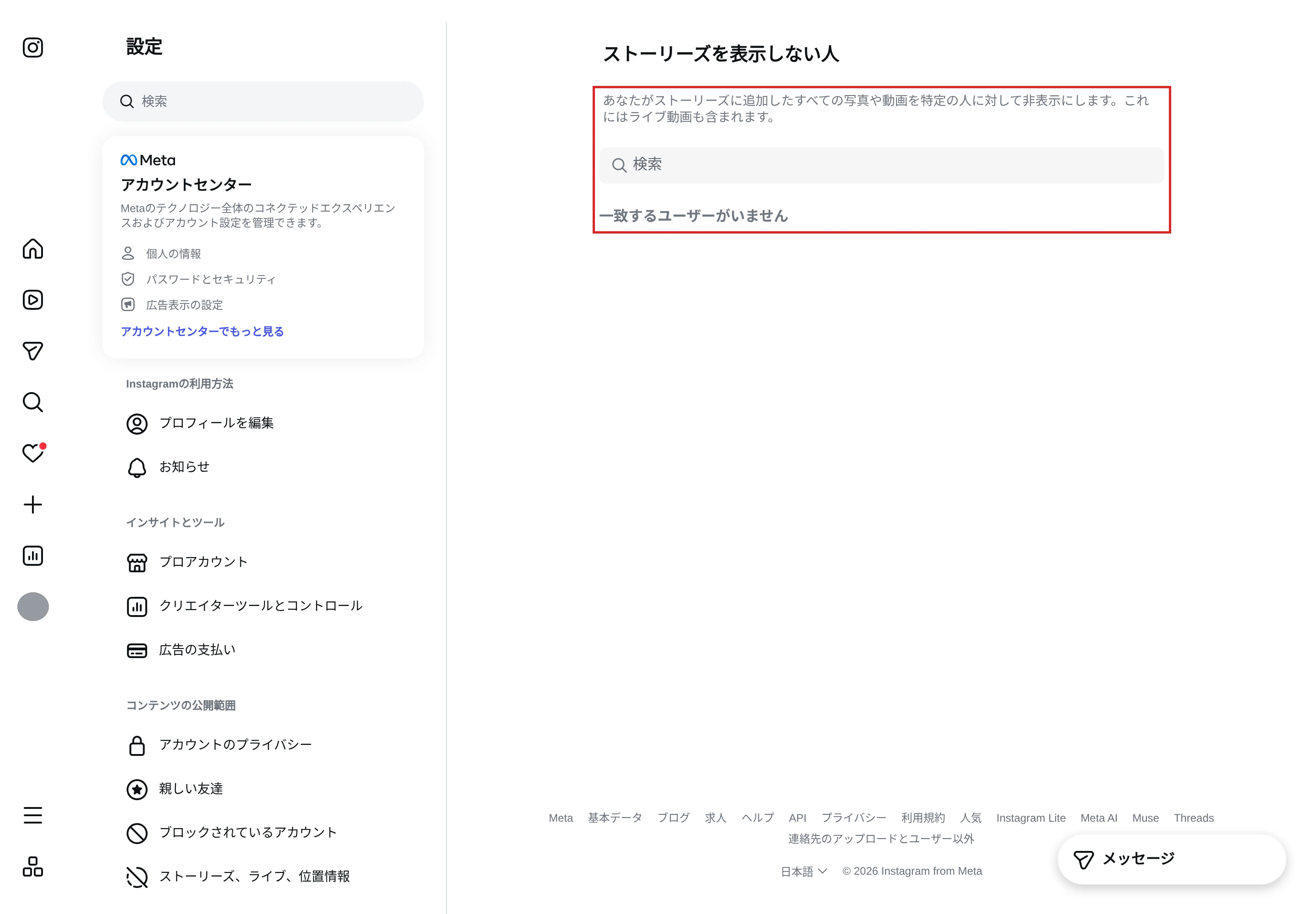The width and height of the screenshot is (1316, 914).
Task: Select クリエイターツールとコントロール item
Action: (263, 606)
